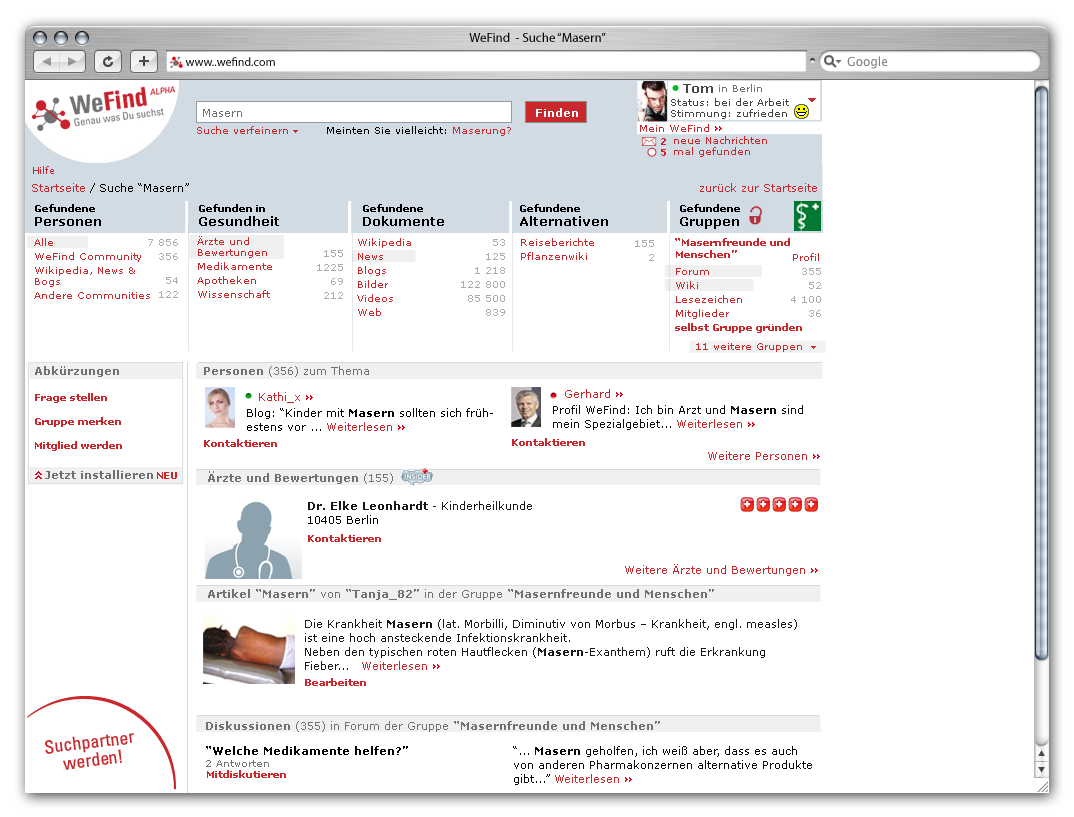This screenshot has height=817, width=1074.
Task: Click the Masern search input field
Action: 353,112
